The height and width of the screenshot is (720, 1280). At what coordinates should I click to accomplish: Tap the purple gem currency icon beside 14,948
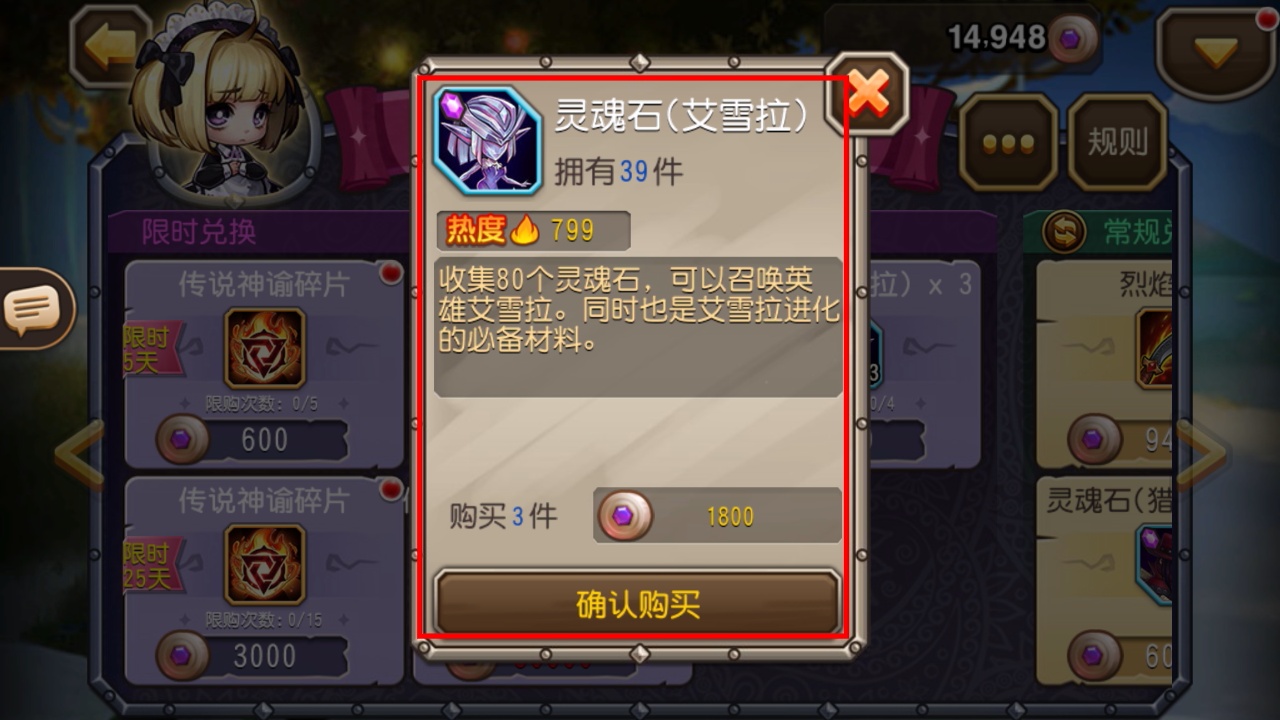[x=1072, y=39]
